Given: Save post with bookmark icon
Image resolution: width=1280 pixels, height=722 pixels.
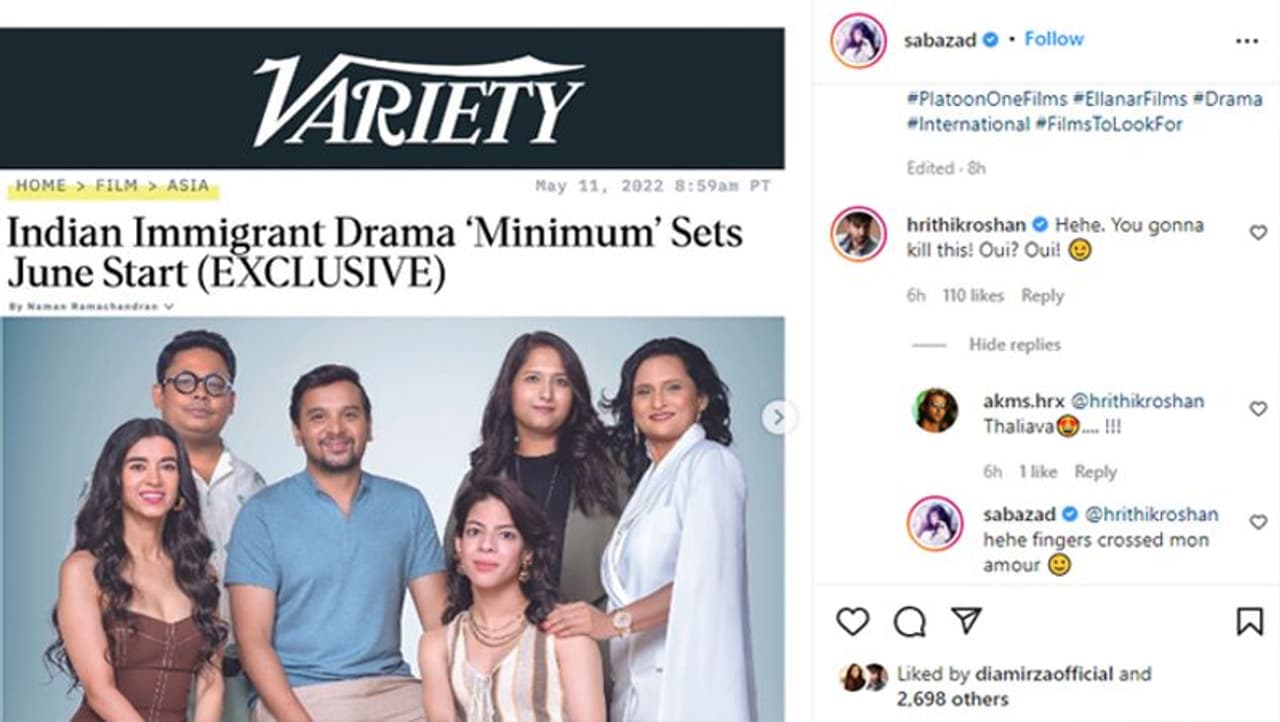Looking at the screenshot, I should tap(1249, 622).
